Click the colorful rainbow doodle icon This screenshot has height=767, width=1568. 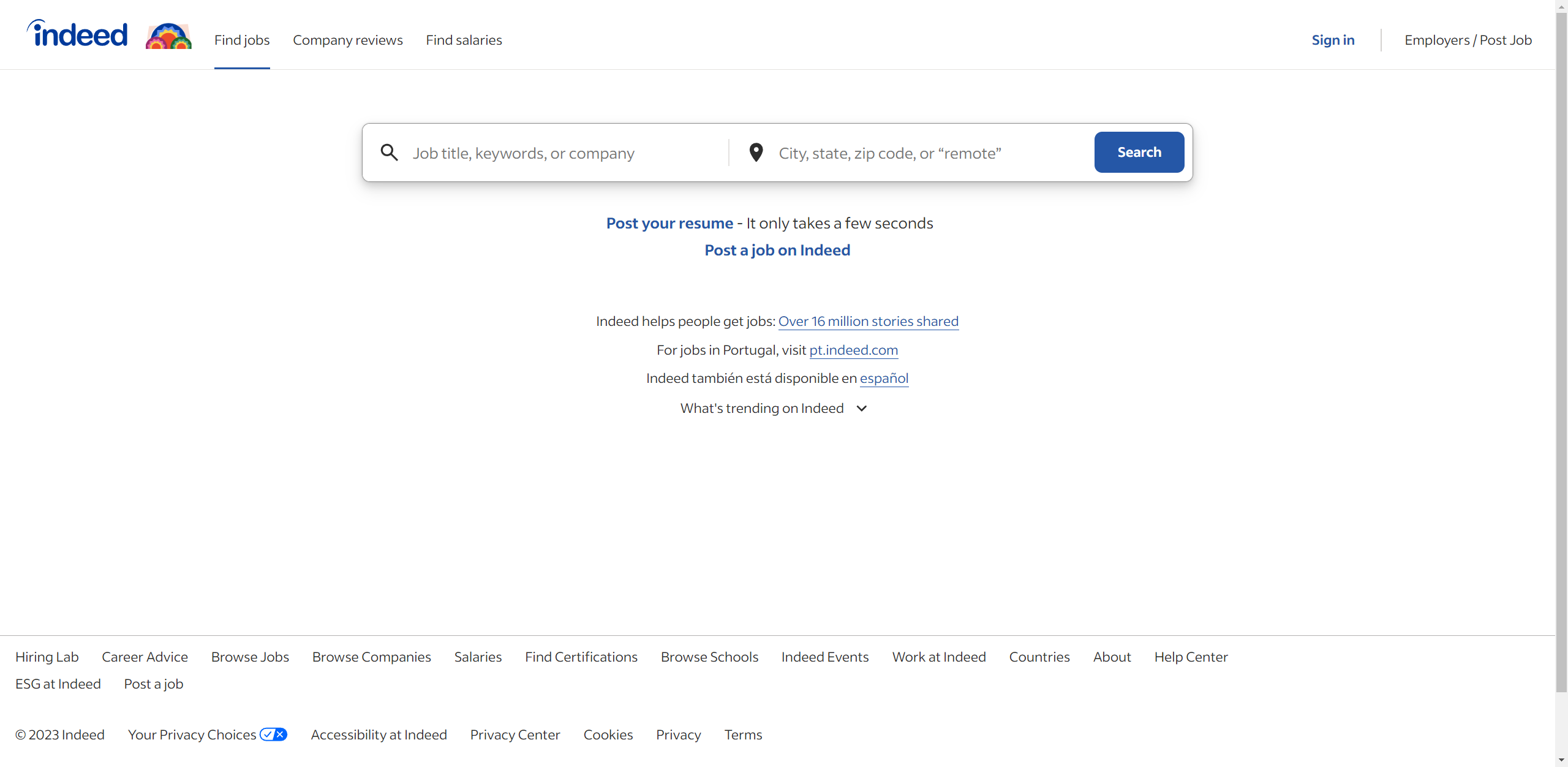[168, 36]
